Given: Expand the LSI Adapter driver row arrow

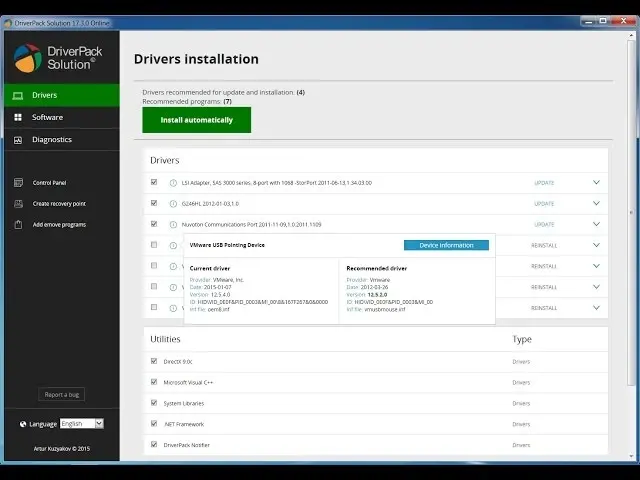Looking at the screenshot, I should [596, 183].
